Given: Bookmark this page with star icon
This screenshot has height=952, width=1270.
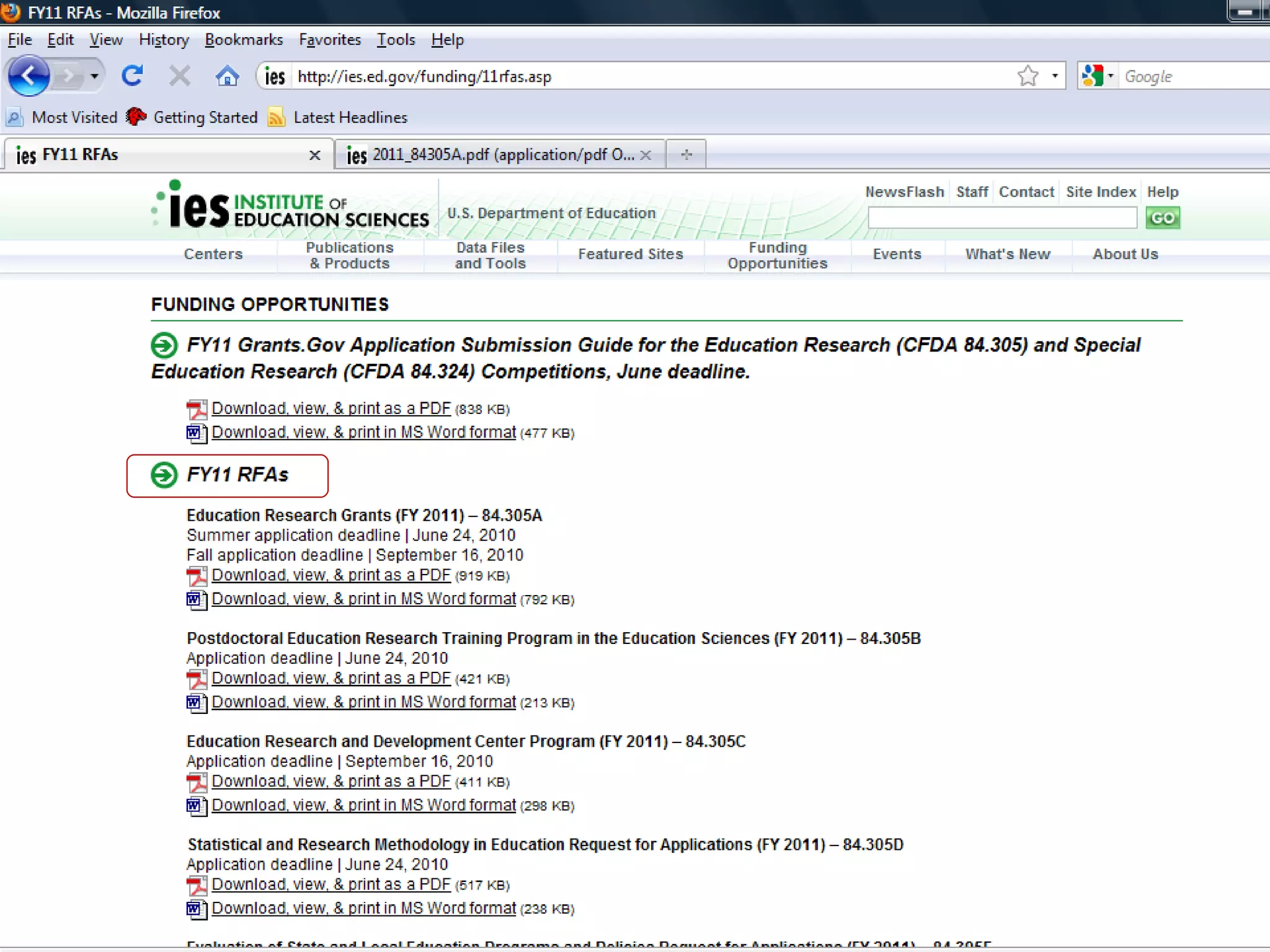Looking at the screenshot, I should (x=1028, y=76).
